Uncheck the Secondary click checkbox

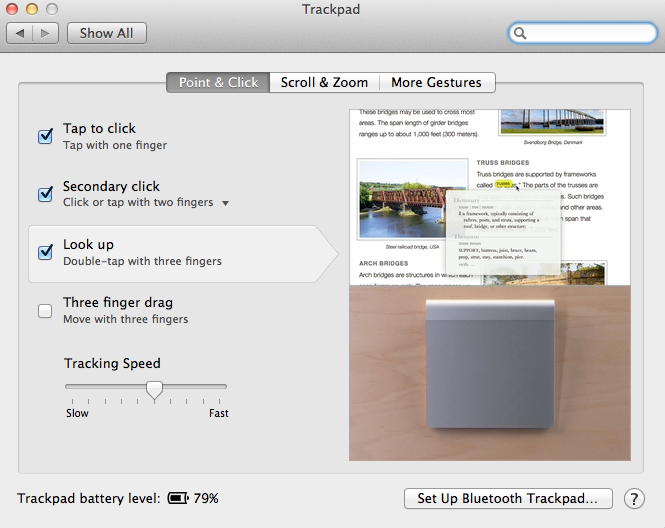click(45, 194)
